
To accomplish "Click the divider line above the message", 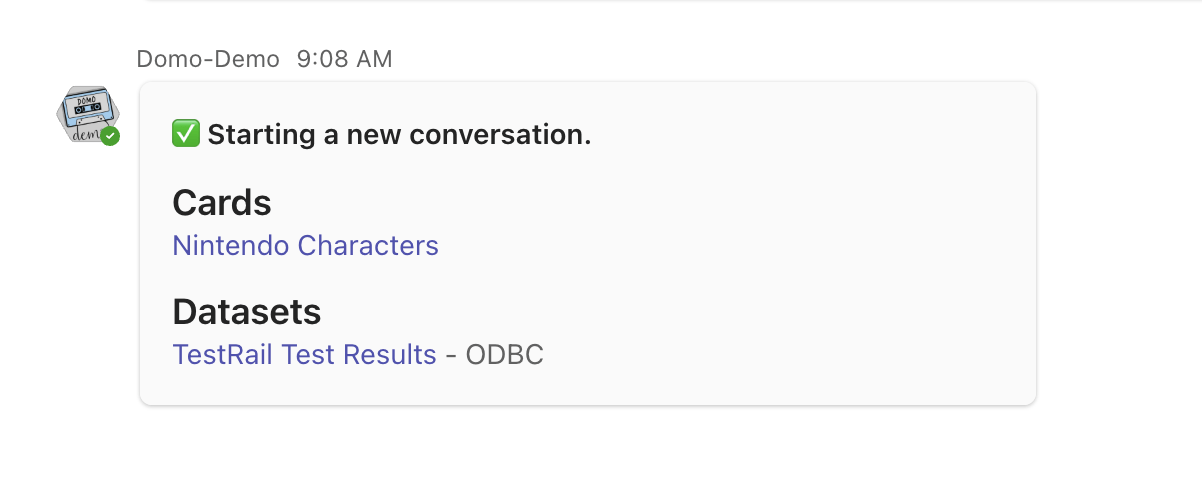I will (x=672, y=1).
